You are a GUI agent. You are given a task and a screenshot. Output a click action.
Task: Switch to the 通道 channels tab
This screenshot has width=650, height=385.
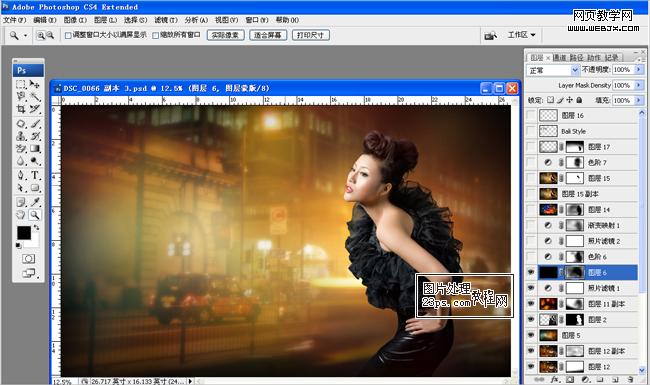(x=559, y=58)
